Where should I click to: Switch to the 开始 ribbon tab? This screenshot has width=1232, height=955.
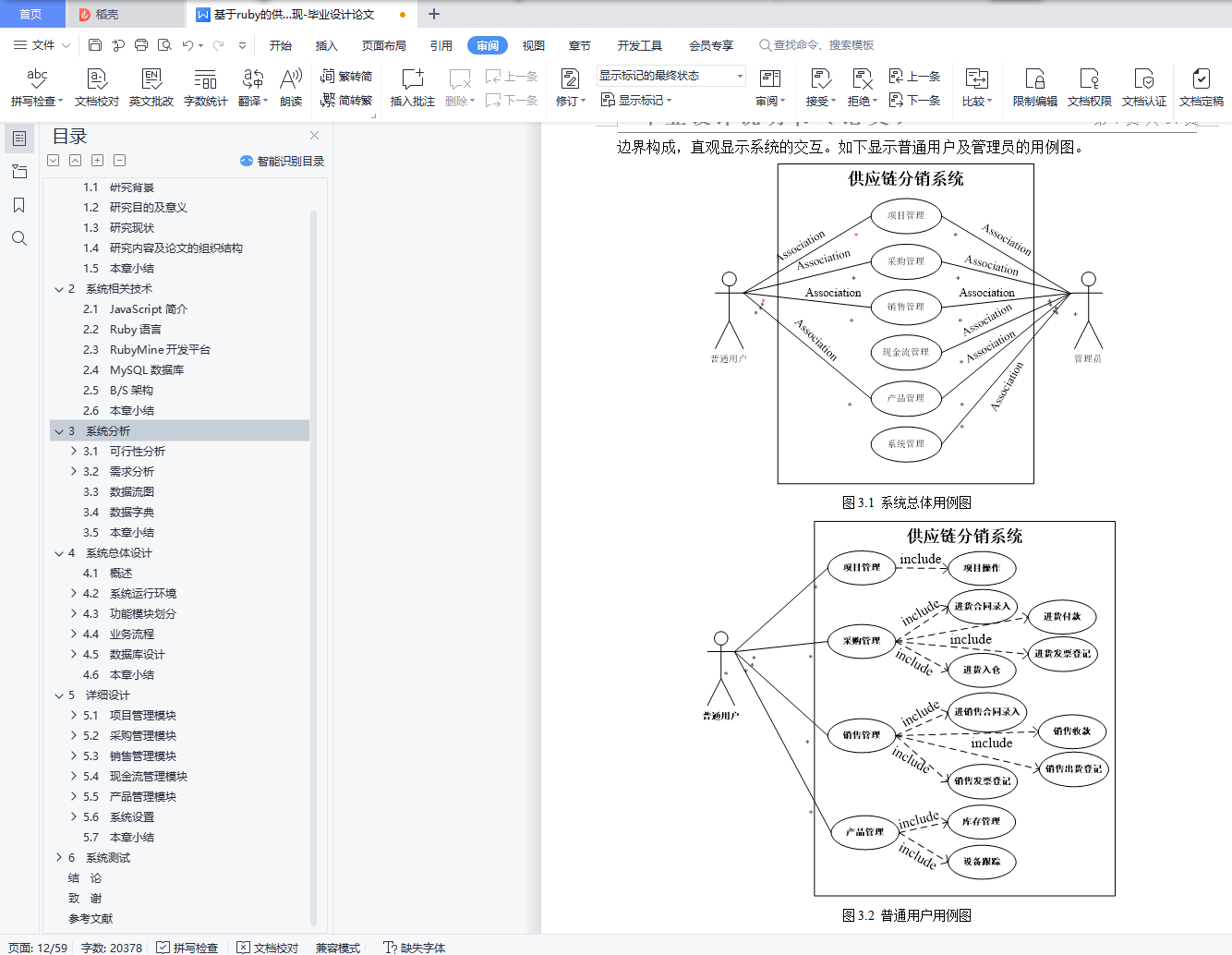pos(281,45)
